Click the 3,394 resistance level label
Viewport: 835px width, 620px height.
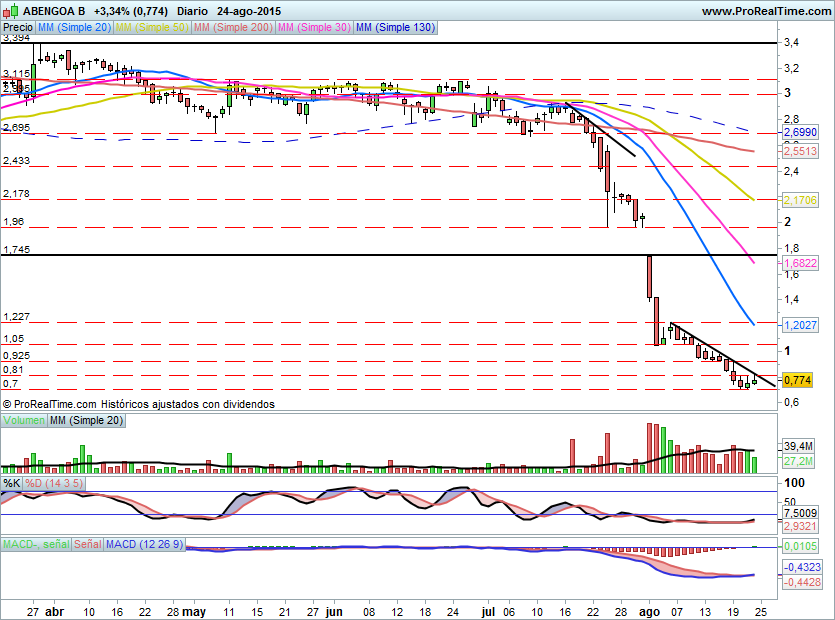[x=17, y=38]
